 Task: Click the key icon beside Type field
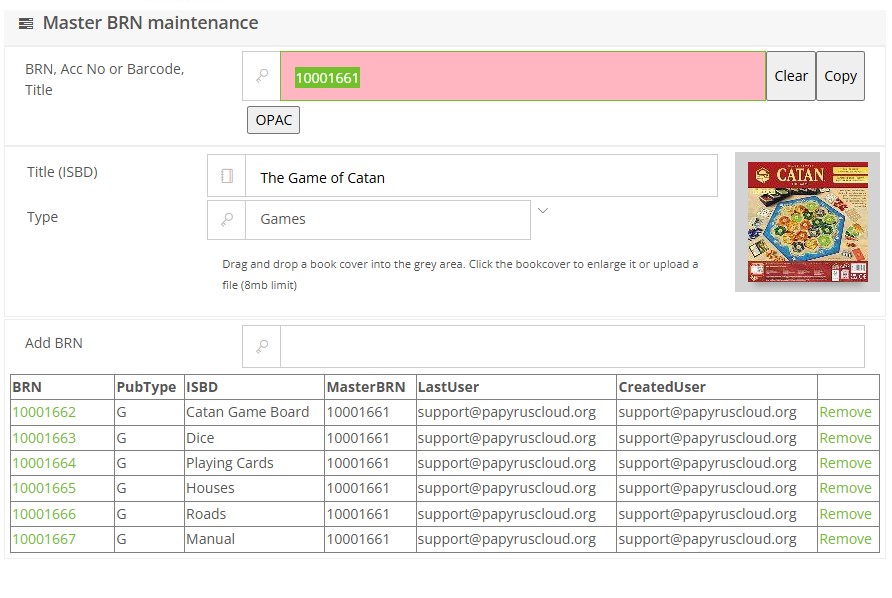tap(227, 220)
